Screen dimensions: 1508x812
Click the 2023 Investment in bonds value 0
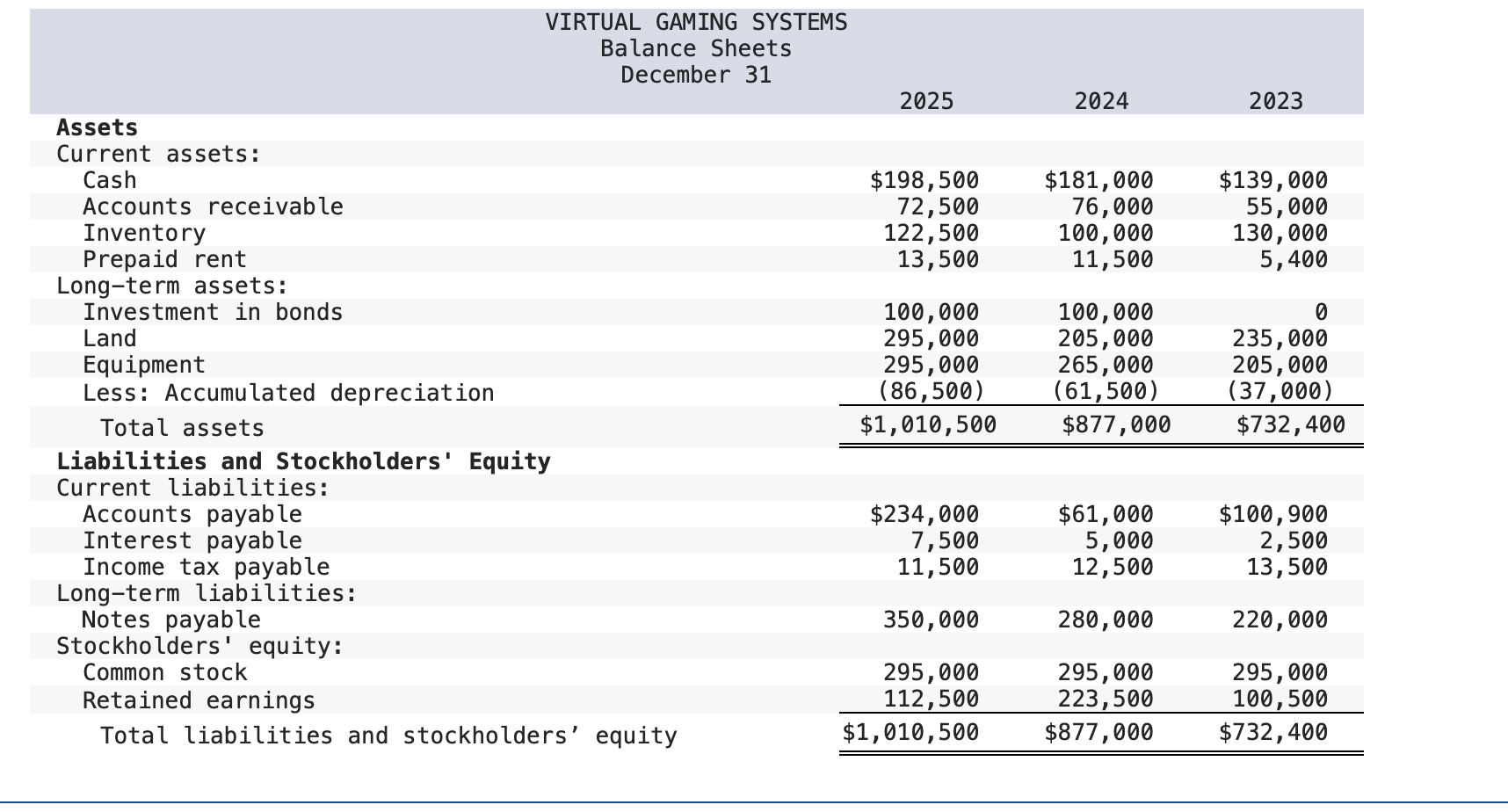[1321, 312]
